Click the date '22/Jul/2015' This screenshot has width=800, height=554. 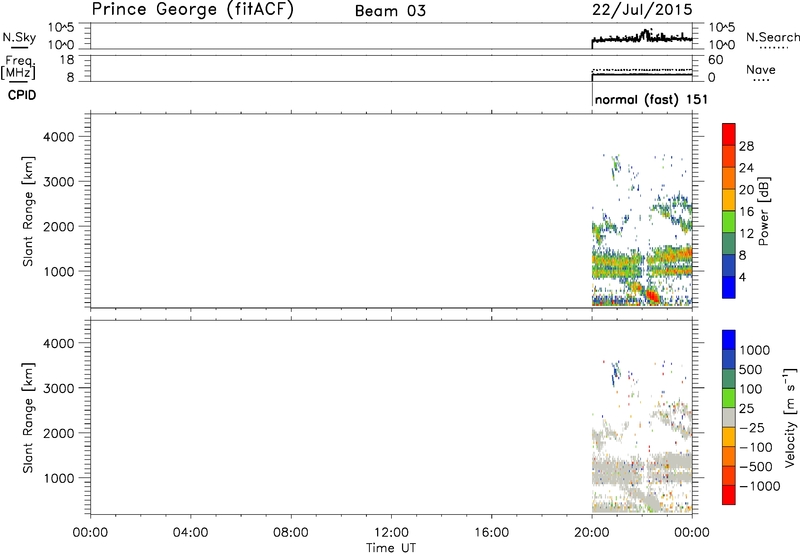click(642, 10)
